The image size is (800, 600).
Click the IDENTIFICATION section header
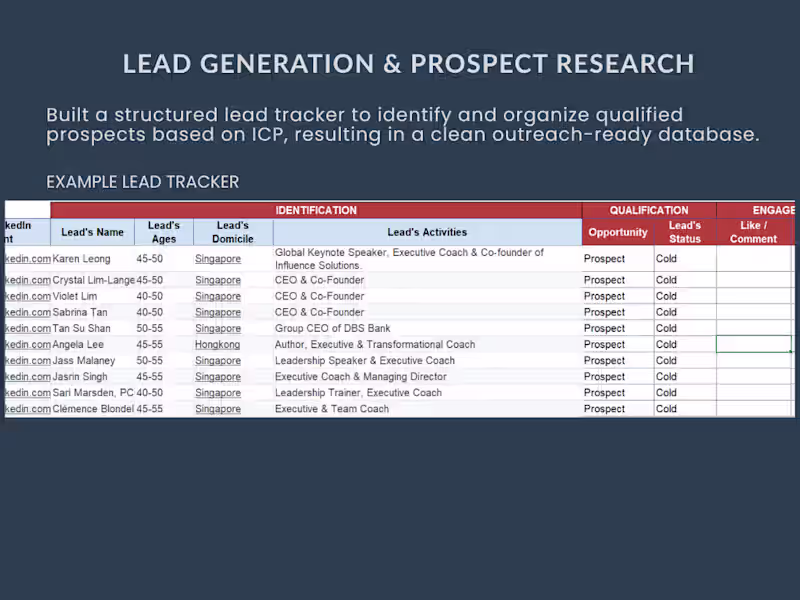(x=316, y=210)
